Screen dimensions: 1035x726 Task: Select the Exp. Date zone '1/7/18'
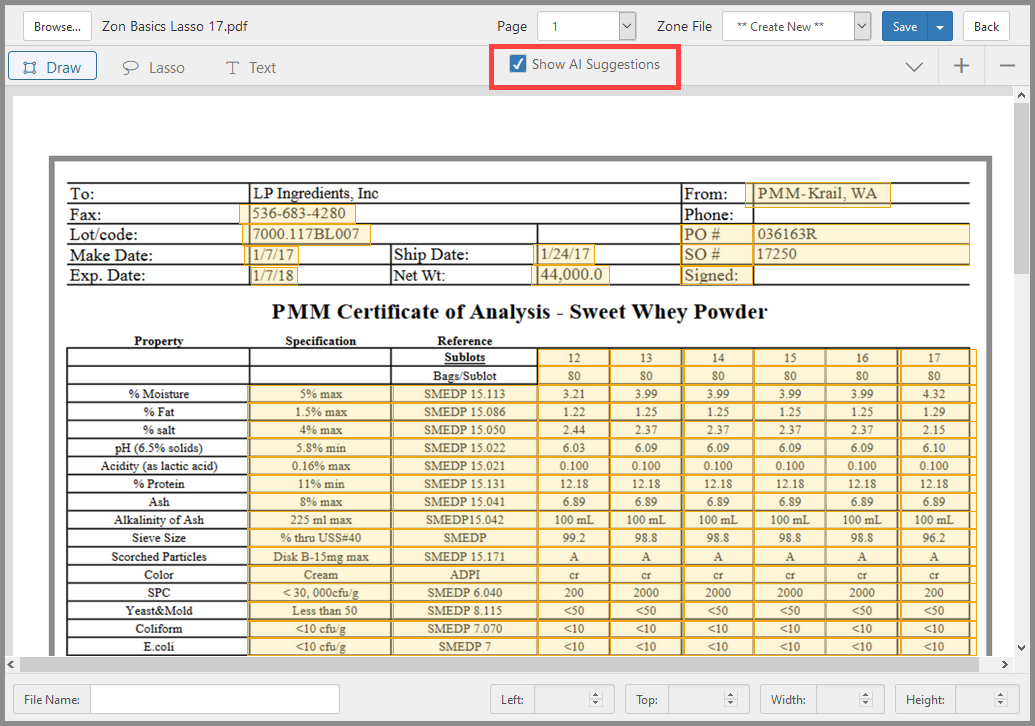[273, 275]
